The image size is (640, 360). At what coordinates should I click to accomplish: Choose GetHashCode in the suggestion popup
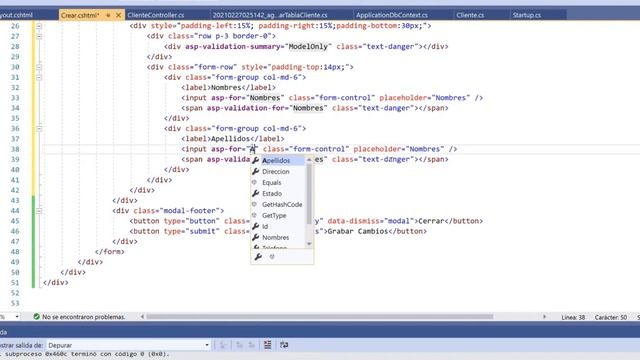pyautogui.click(x=282, y=204)
